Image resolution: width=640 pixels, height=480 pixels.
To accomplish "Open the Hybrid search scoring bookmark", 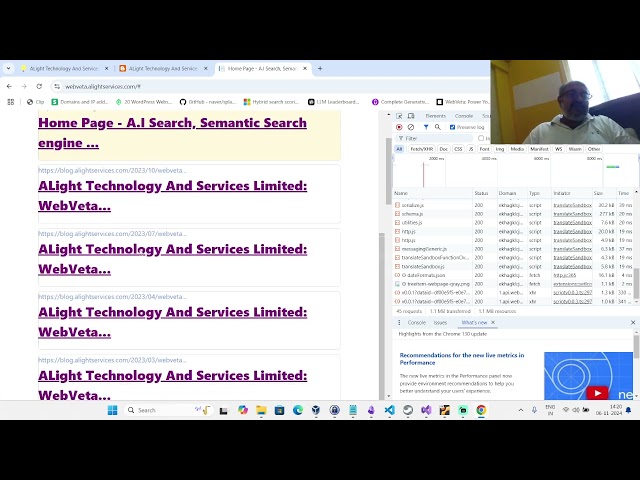I will click(271, 102).
